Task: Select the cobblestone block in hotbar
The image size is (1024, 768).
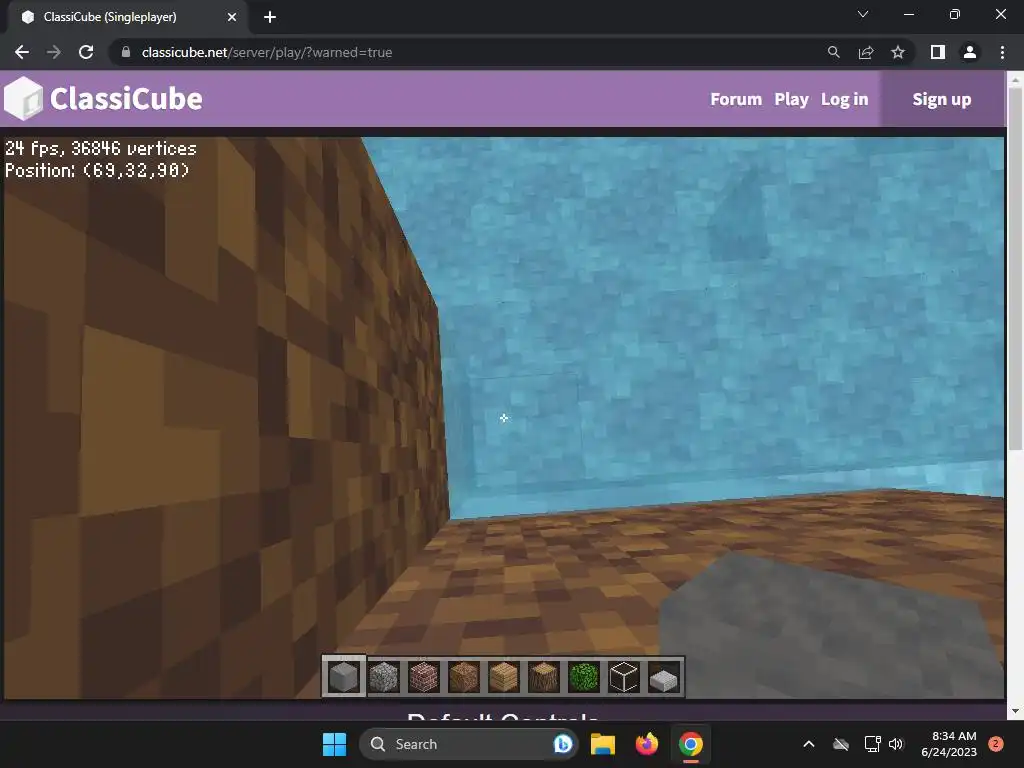Action: point(384,677)
